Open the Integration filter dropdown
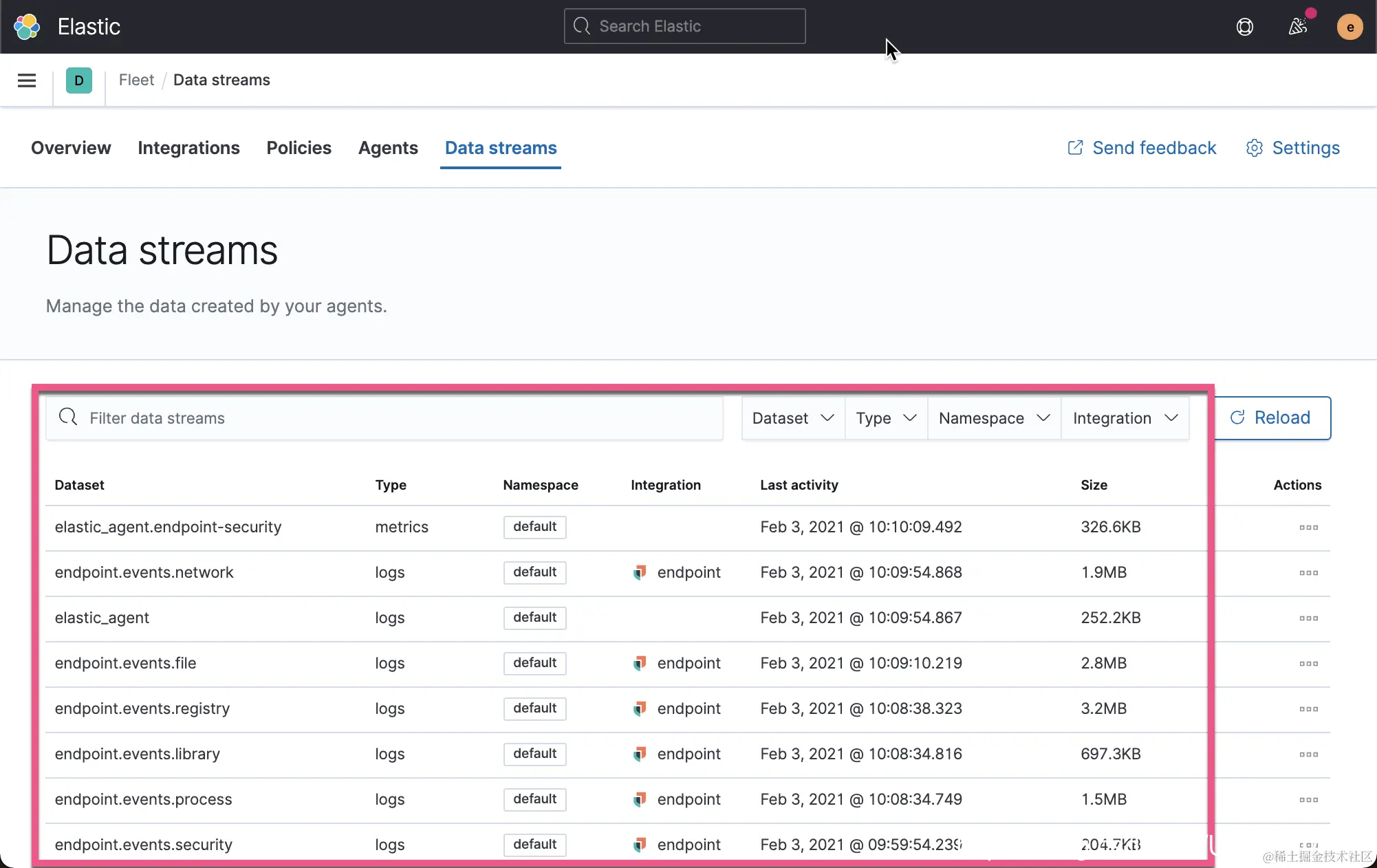This screenshot has width=1377, height=868. (x=1125, y=417)
